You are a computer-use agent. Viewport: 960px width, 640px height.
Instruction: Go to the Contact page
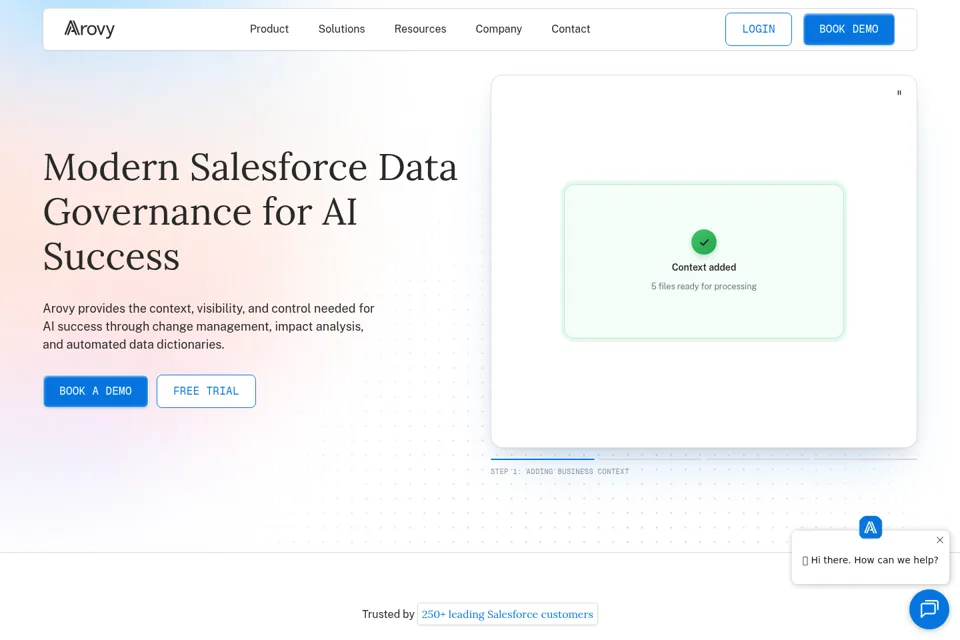click(570, 29)
